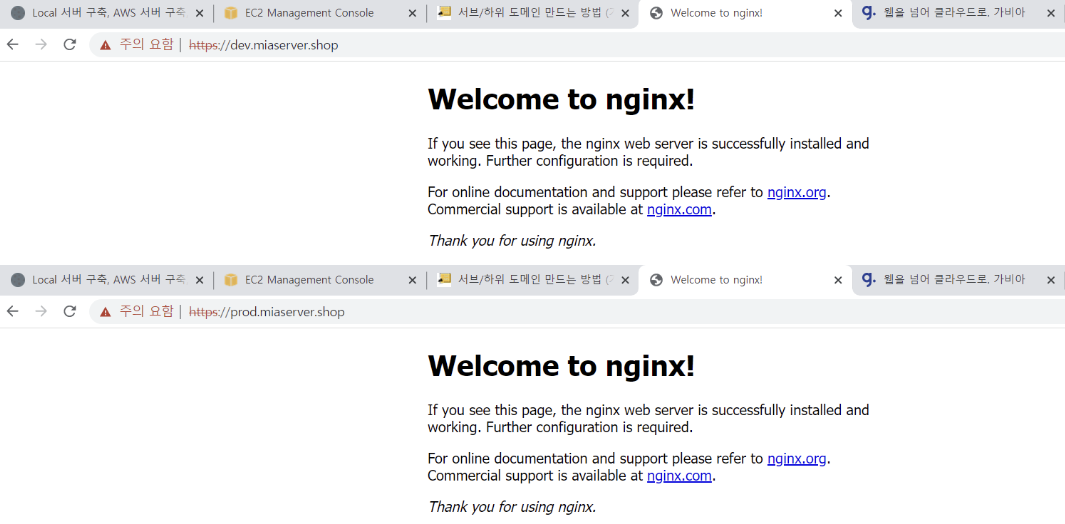This screenshot has height=524, width=1065.
Task: Go forward in the prod.miaserver.shop window
Action: (41, 311)
